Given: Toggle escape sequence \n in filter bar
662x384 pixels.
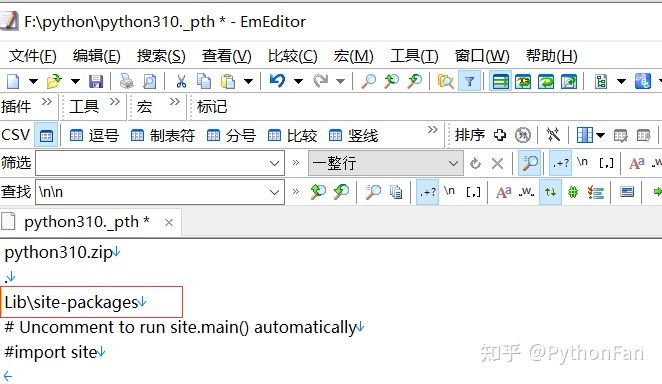Looking at the screenshot, I should pyautogui.click(x=583, y=162).
